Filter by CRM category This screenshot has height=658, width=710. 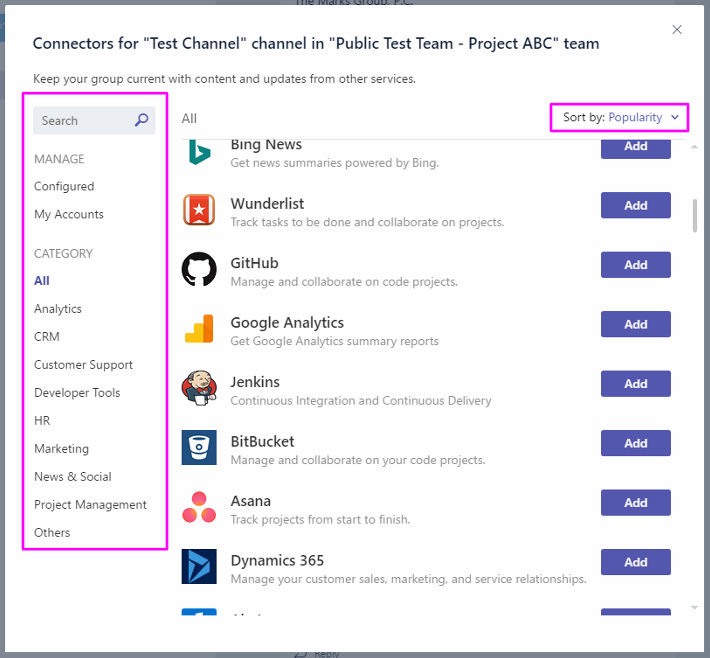(47, 336)
